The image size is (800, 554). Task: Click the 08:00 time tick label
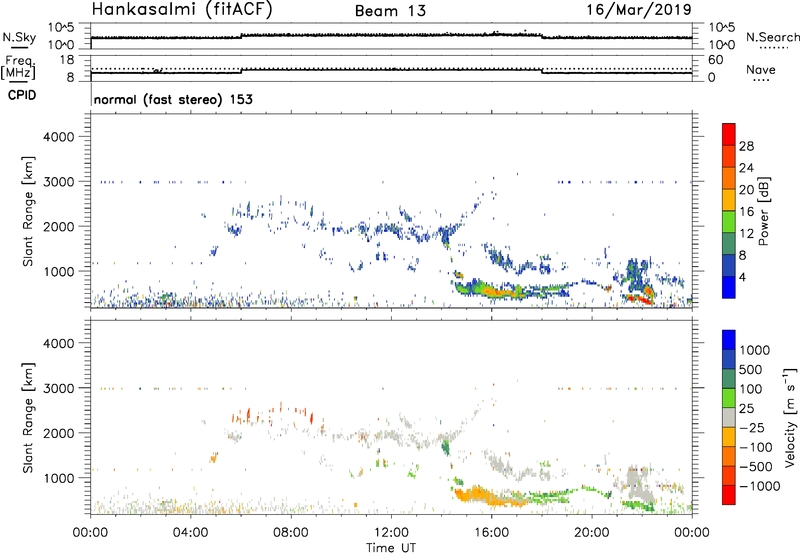pos(291,533)
